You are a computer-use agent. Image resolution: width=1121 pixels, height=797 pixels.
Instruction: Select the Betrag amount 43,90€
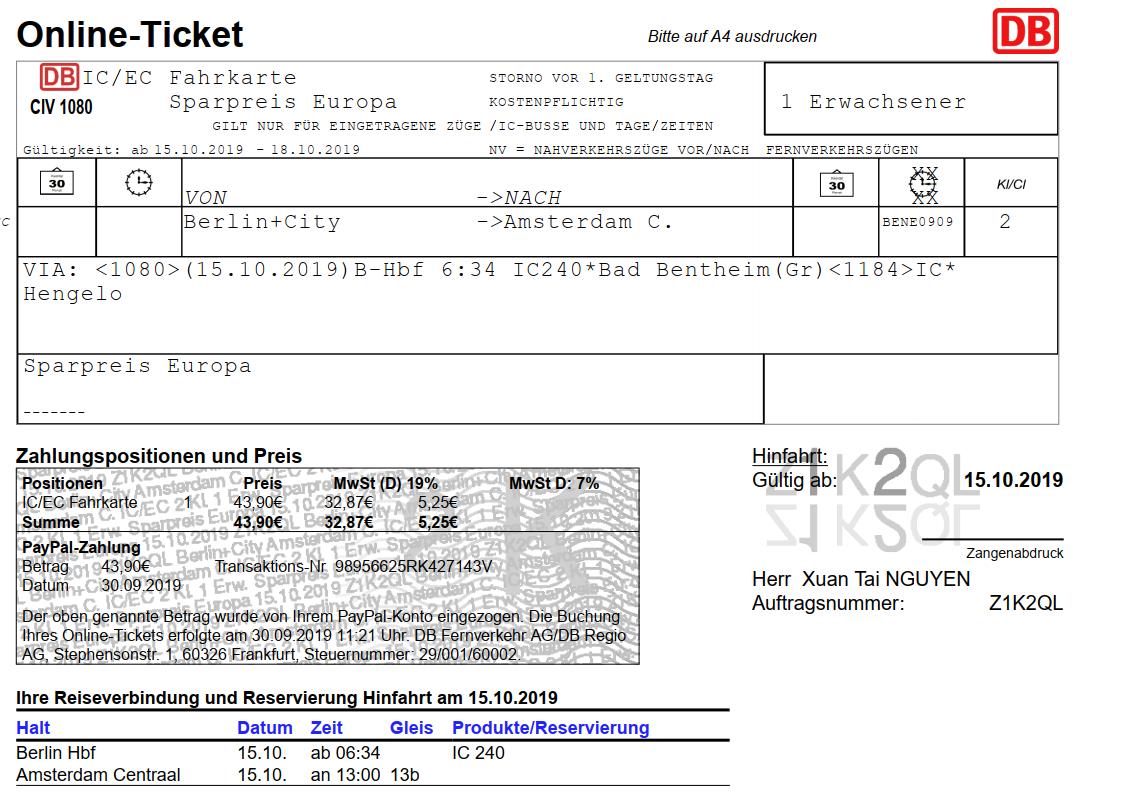(126, 567)
